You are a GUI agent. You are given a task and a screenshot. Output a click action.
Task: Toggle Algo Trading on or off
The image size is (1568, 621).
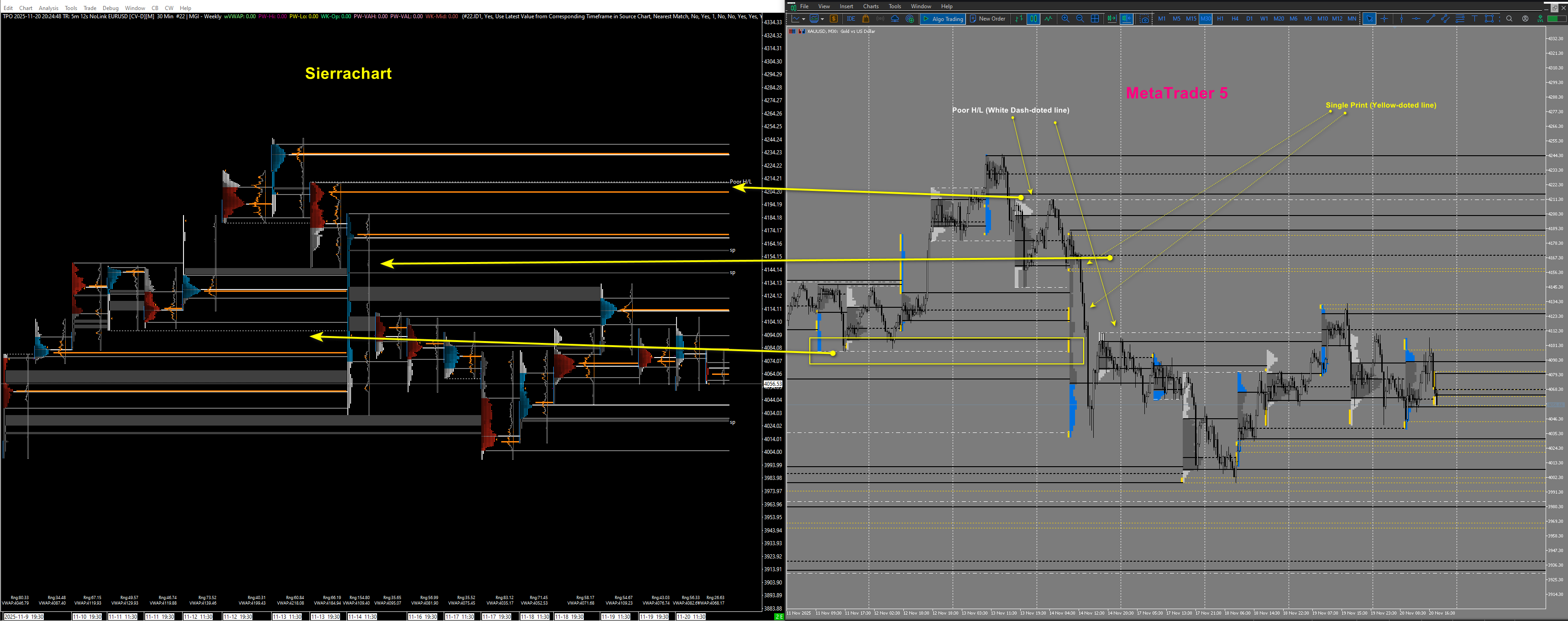click(943, 19)
